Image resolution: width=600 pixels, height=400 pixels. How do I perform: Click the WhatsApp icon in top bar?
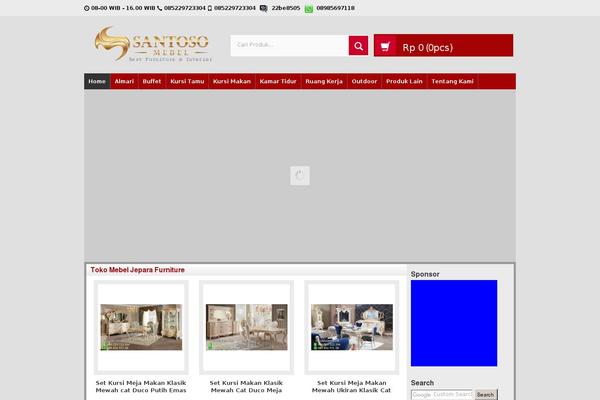[x=308, y=8]
